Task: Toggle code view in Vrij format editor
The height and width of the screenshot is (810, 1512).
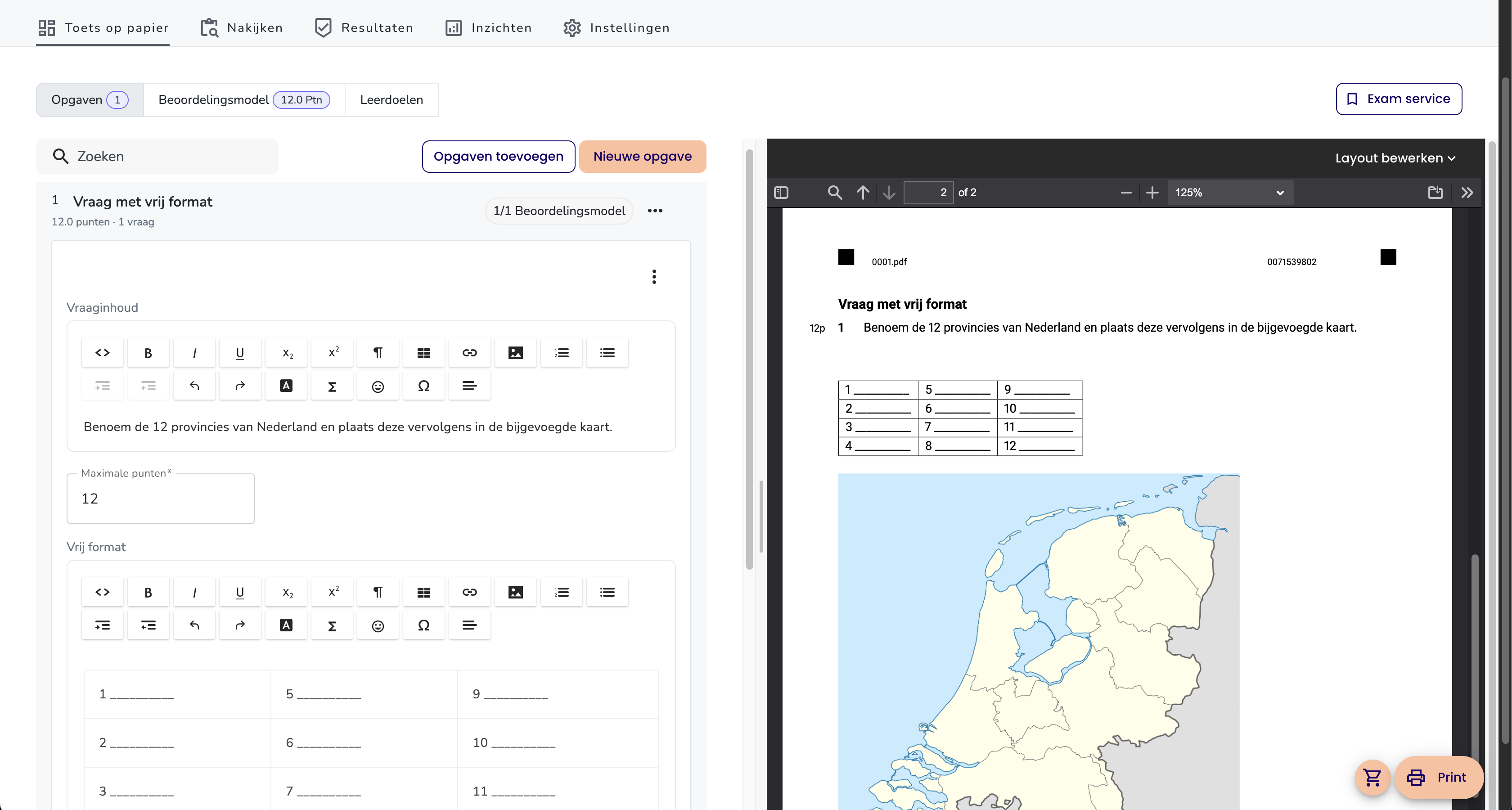Action: point(102,592)
